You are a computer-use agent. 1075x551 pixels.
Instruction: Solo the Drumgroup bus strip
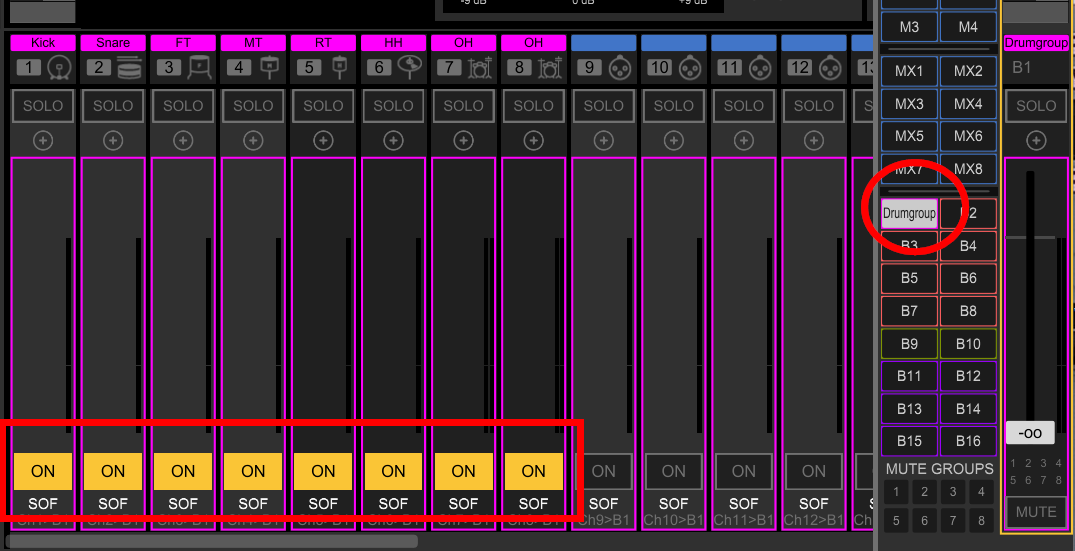(x=1036, y=106)
